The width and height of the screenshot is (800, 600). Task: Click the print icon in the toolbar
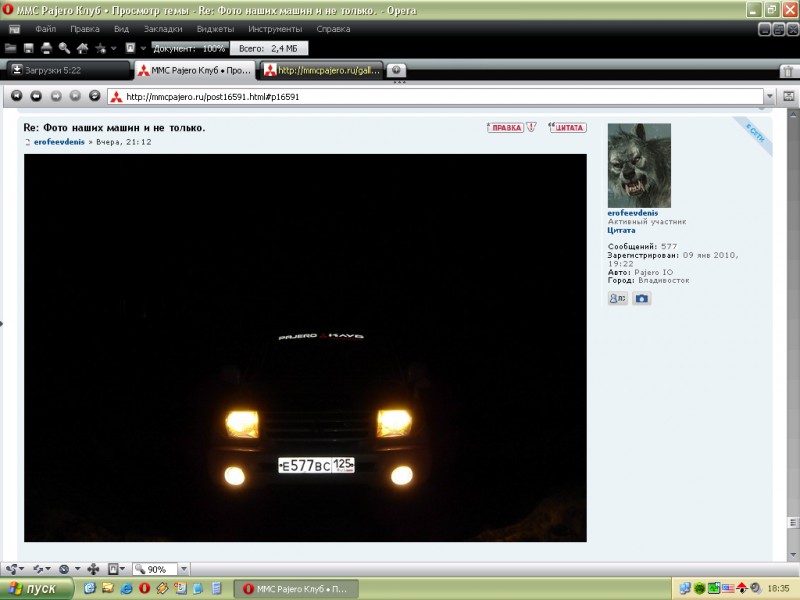pos(46,48)
